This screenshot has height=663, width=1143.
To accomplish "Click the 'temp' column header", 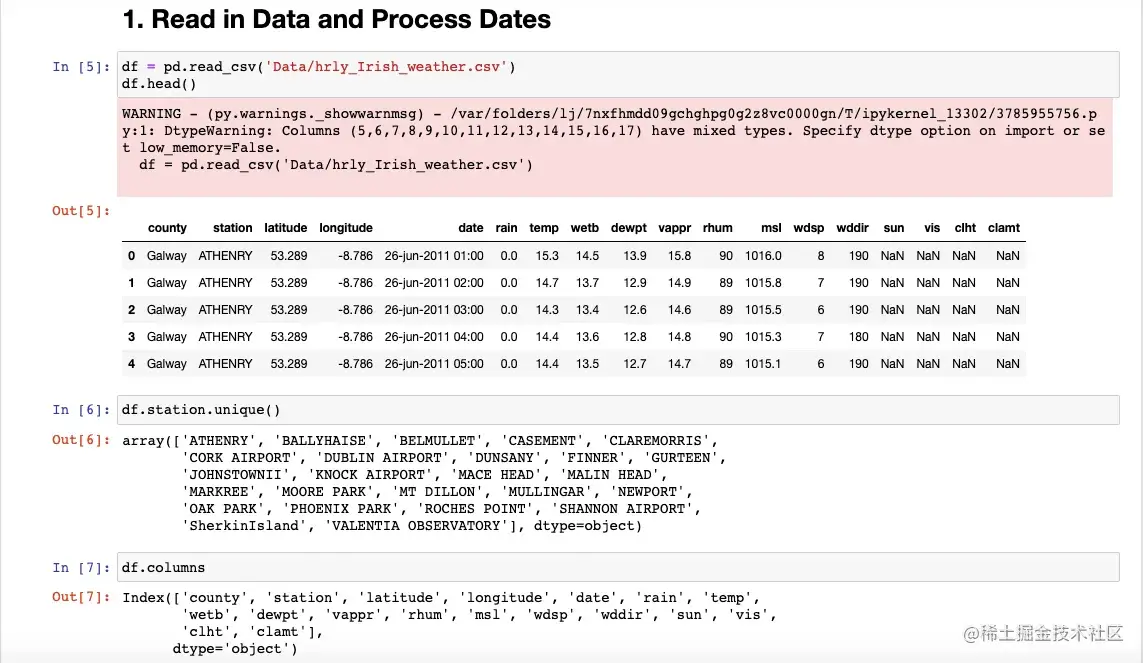I will click(x=544, y=228).
